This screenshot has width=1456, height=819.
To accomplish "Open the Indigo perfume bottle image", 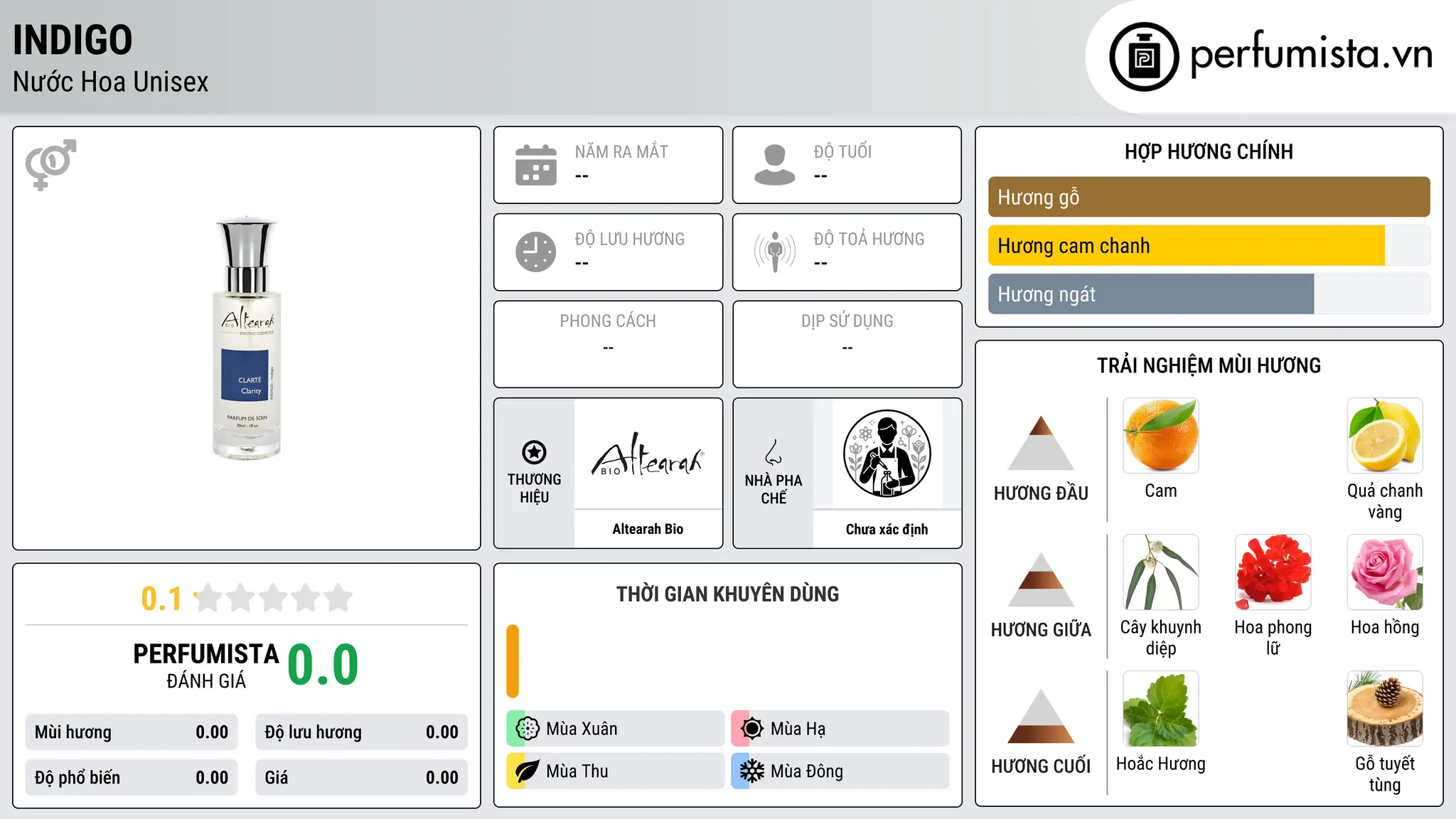I will coord(247,338).
